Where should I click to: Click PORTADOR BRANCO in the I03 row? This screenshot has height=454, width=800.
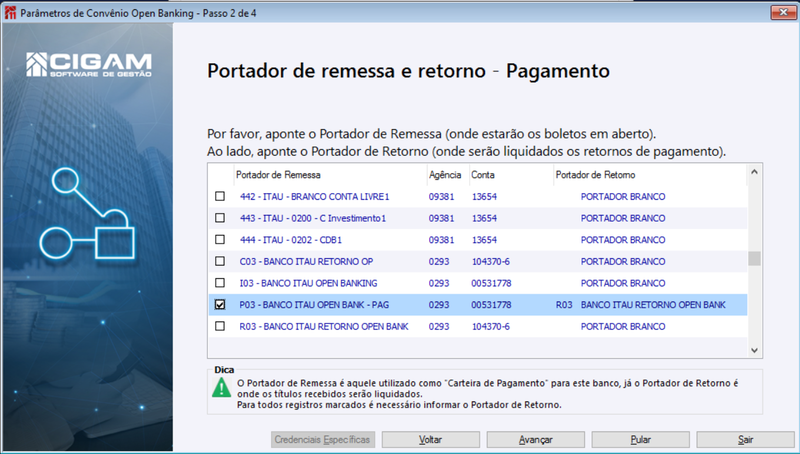coord(623,283)
